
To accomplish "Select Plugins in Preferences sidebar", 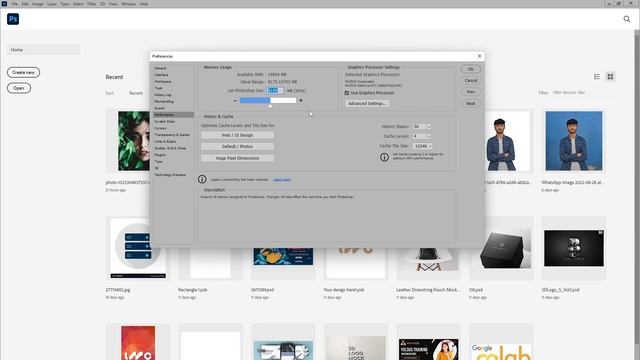I will tap(160, 155).
